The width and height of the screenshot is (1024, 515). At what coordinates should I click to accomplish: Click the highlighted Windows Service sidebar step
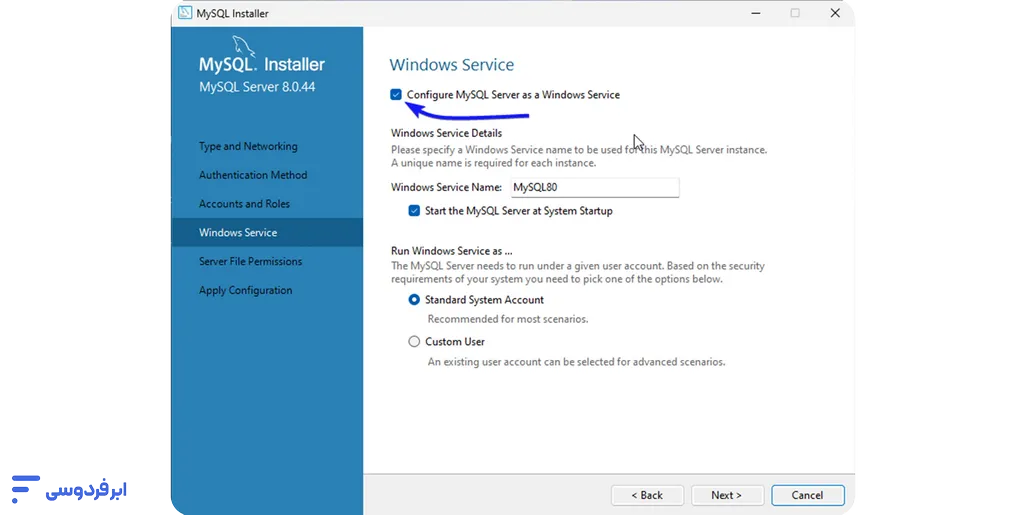pyautogui.click(x=238, y=233)
